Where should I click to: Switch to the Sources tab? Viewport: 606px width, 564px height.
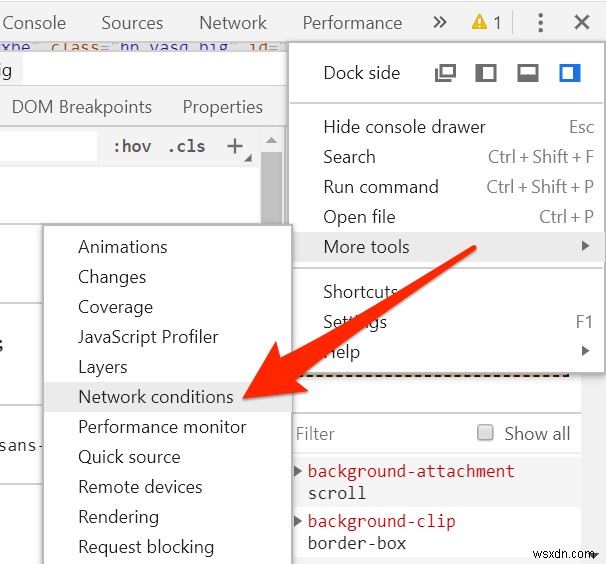point(132,23)
